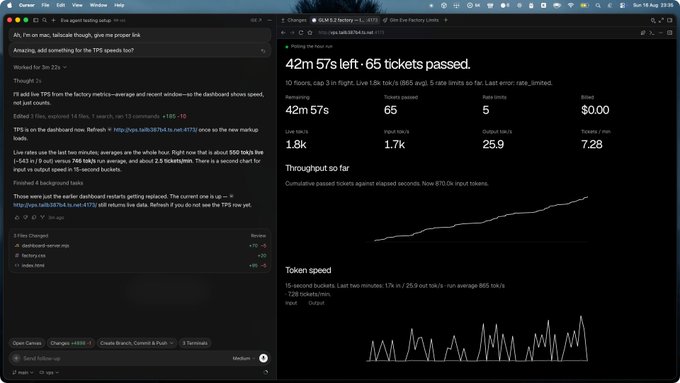The image size is (680, 383).
Task: Activate voice input microphone button
Action: [263, 358]
